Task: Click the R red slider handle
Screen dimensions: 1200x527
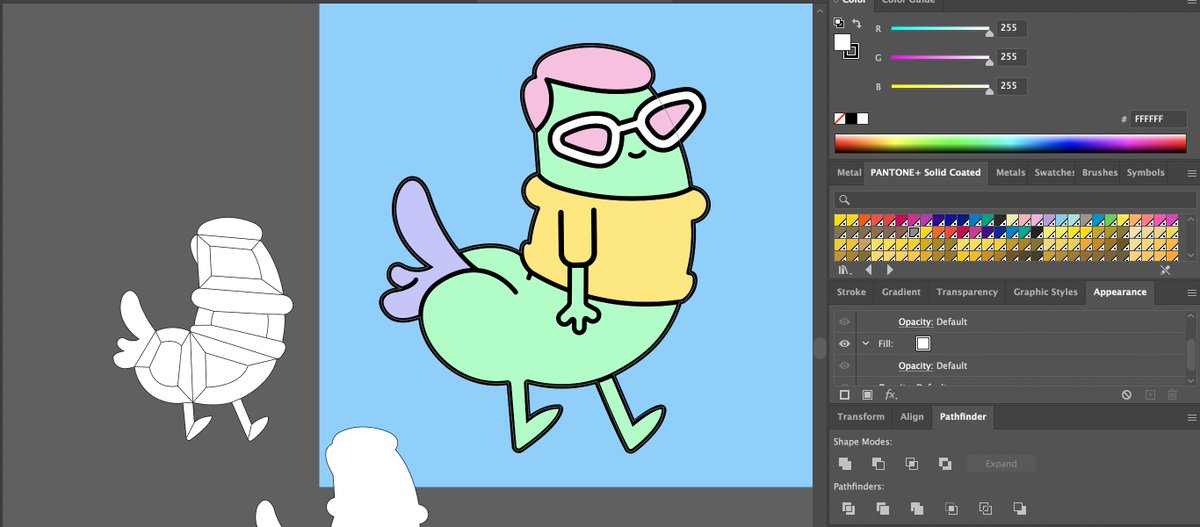Action: (x=990, y=32)
